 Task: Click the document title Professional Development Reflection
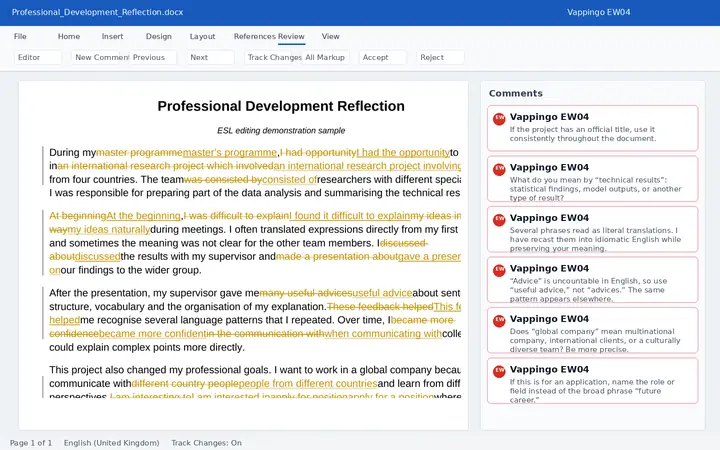(281, 106)
